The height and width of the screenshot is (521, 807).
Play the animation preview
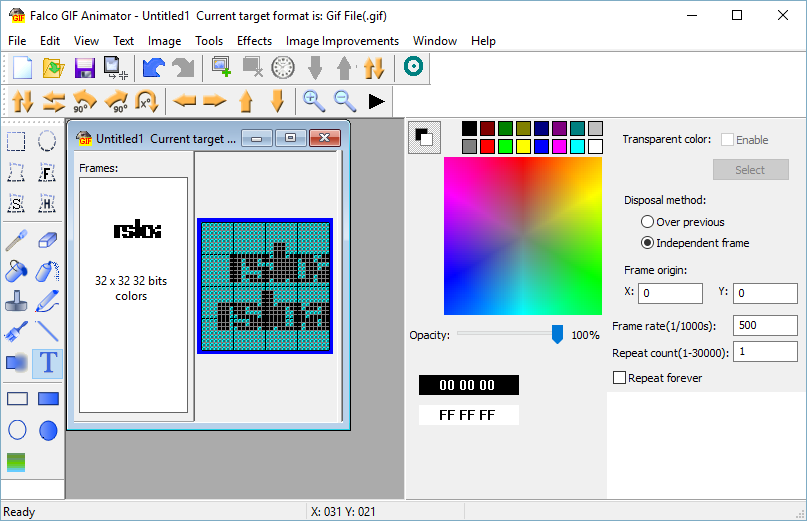(x=377, y=101)
